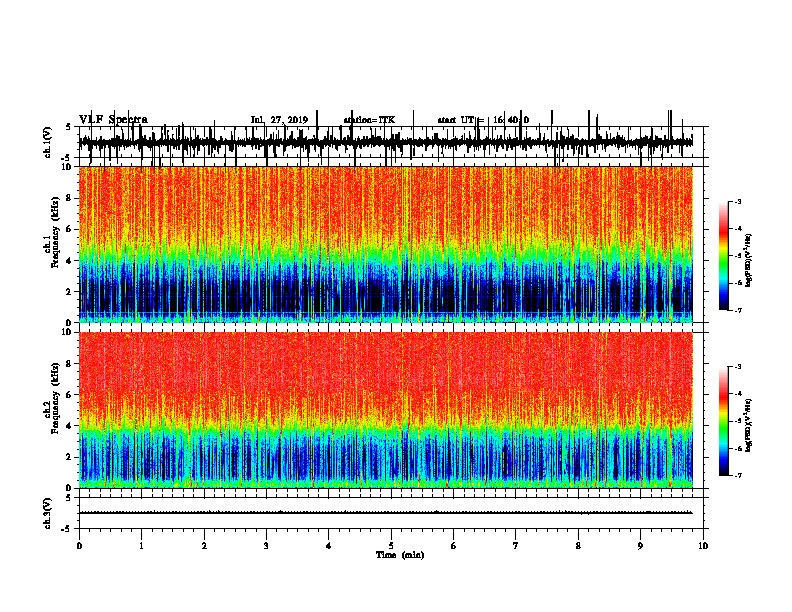
Task: Select the ch.1 log(PSD) color bar label
Action: pos(748,260)
